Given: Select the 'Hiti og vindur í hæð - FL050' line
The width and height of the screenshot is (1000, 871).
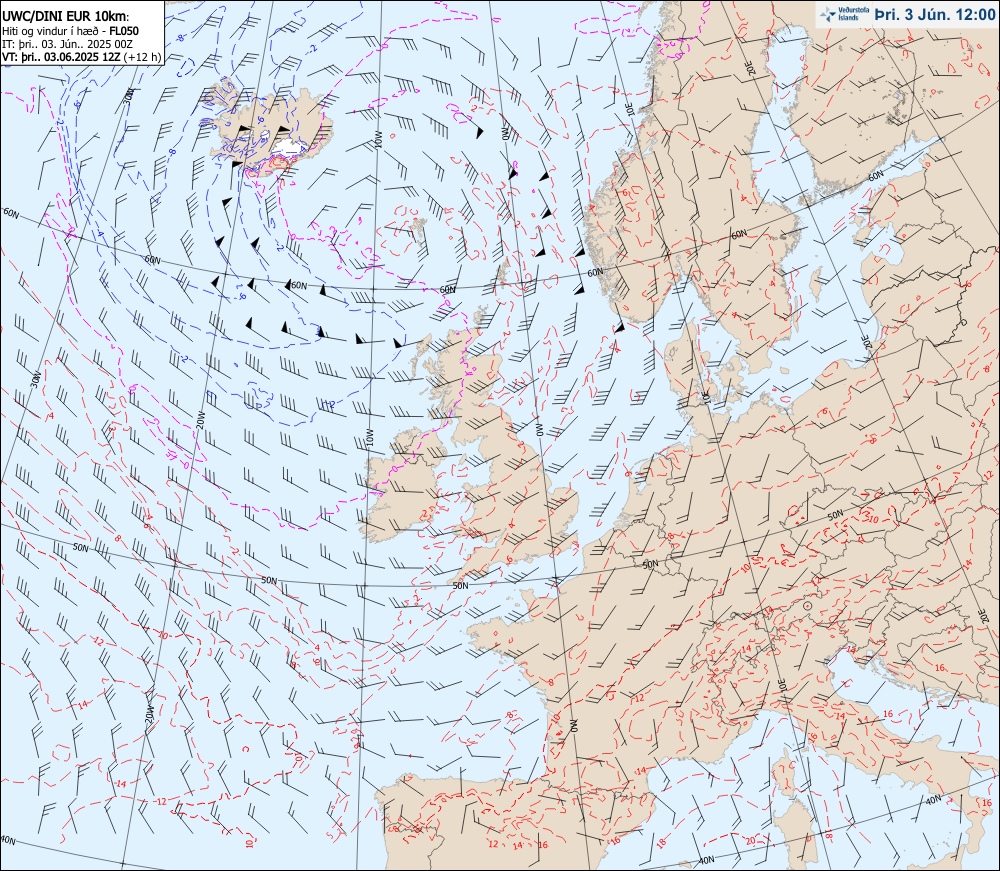Looking at the screenshot, I should click(70, 31).
